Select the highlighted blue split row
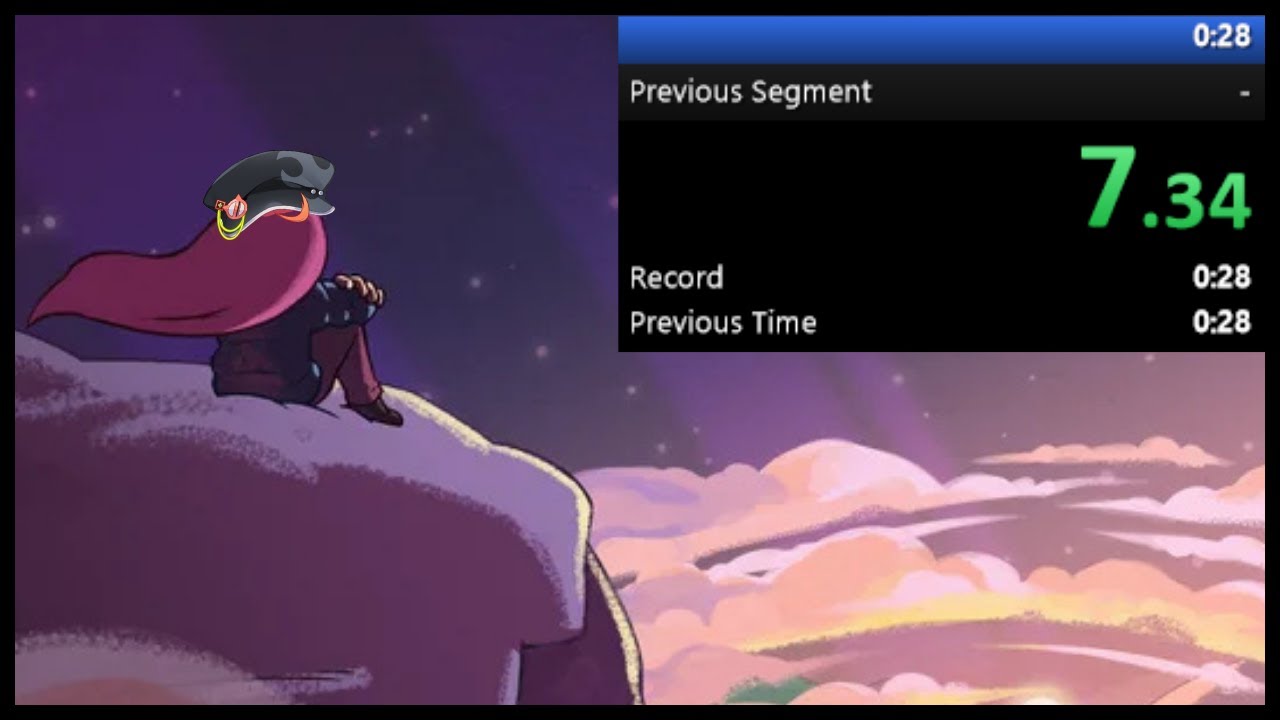The height and width of the screenshot is (720, 1280). (x=941, y=39)
